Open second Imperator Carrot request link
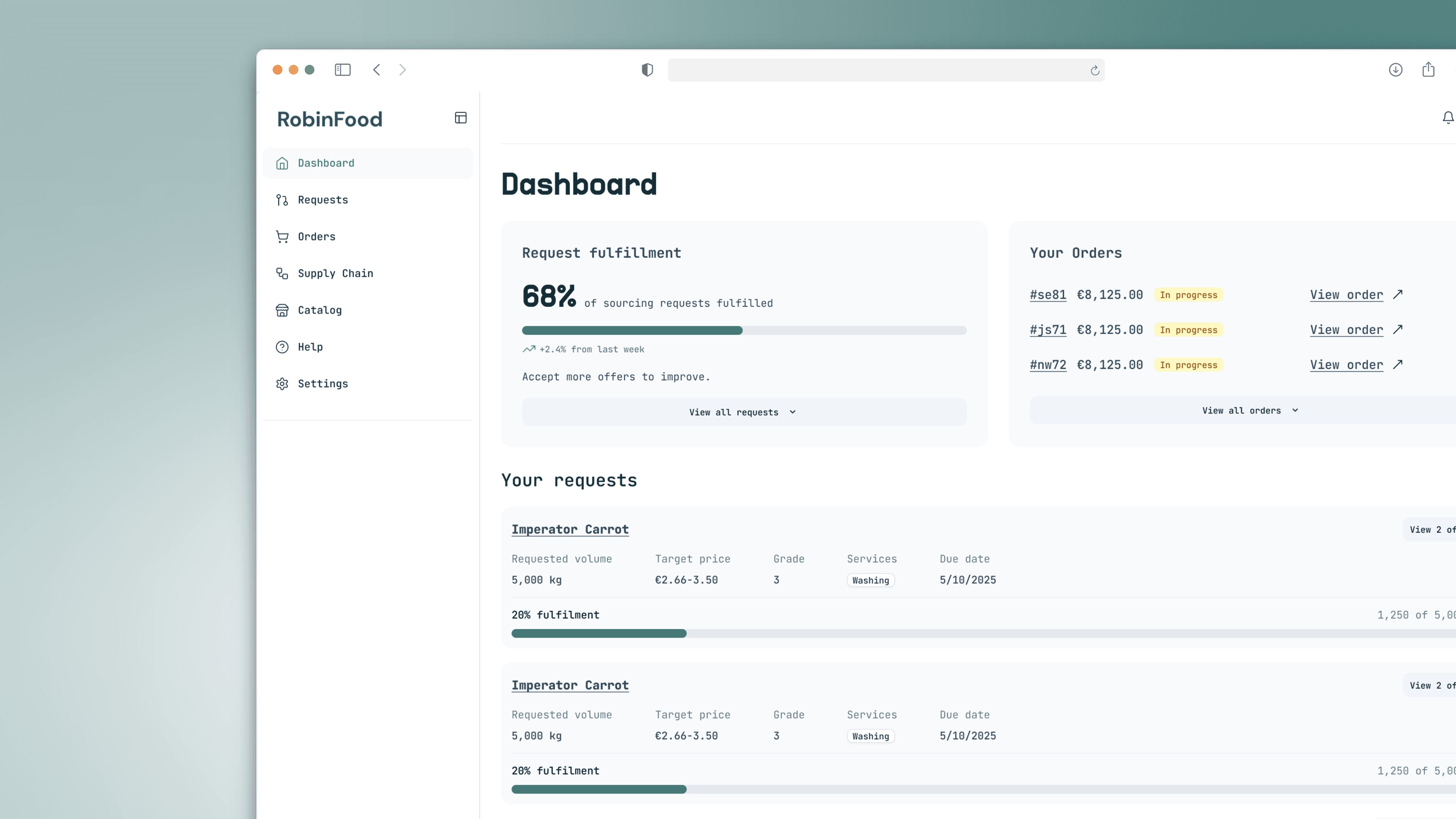 tap(570, 686)
